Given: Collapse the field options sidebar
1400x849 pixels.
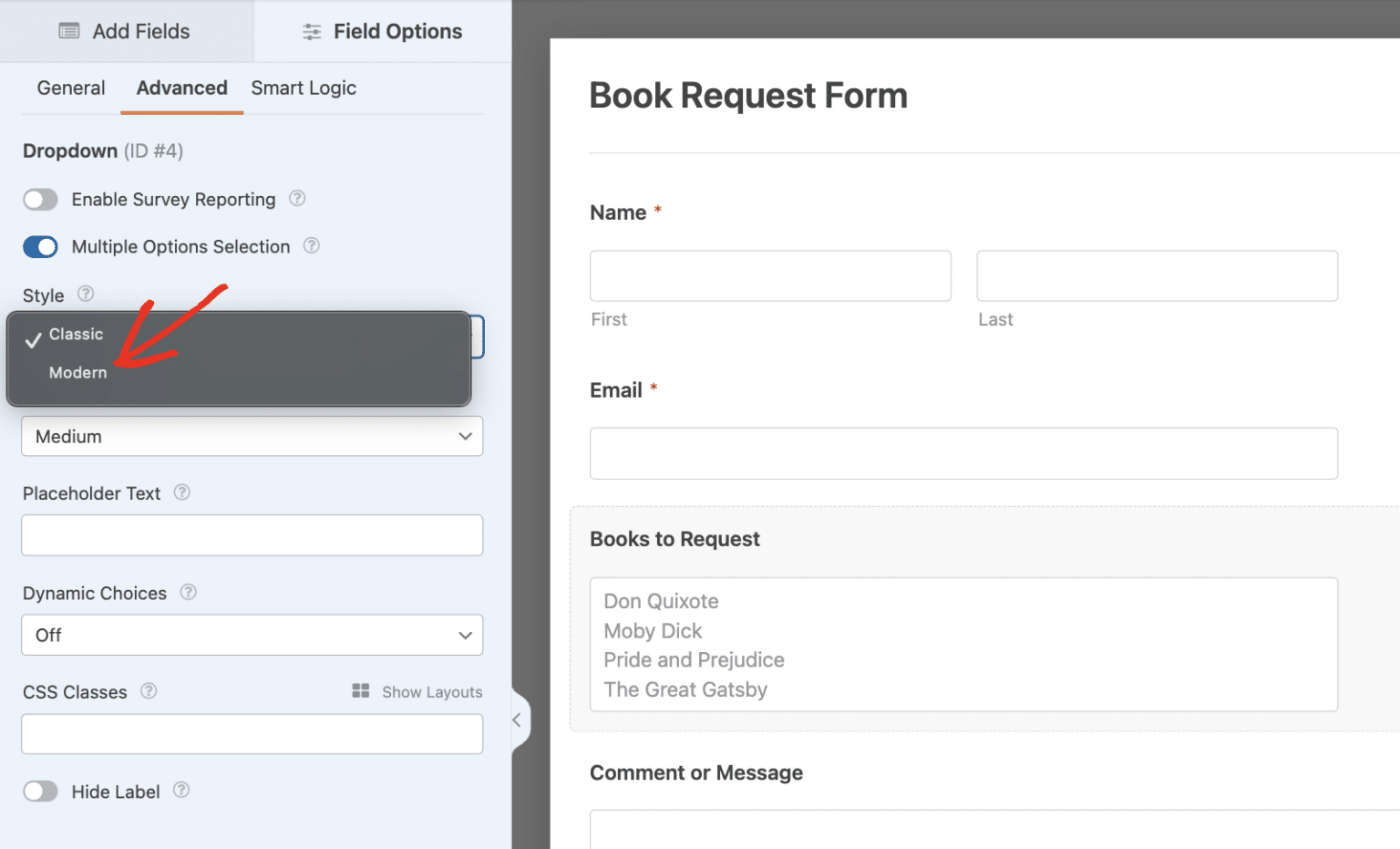Looking at the screenshot, I should 517,720.
